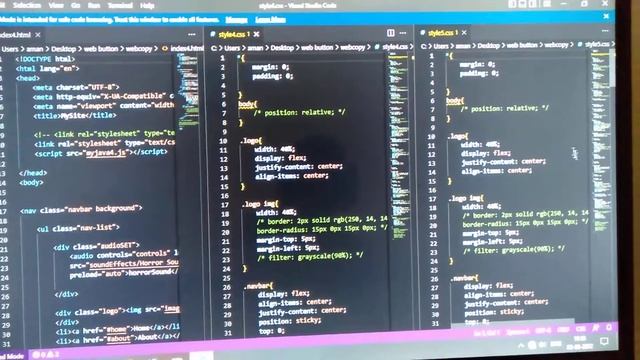
Task: Close the index4.html tab
Action: click(x=38, y=35)
